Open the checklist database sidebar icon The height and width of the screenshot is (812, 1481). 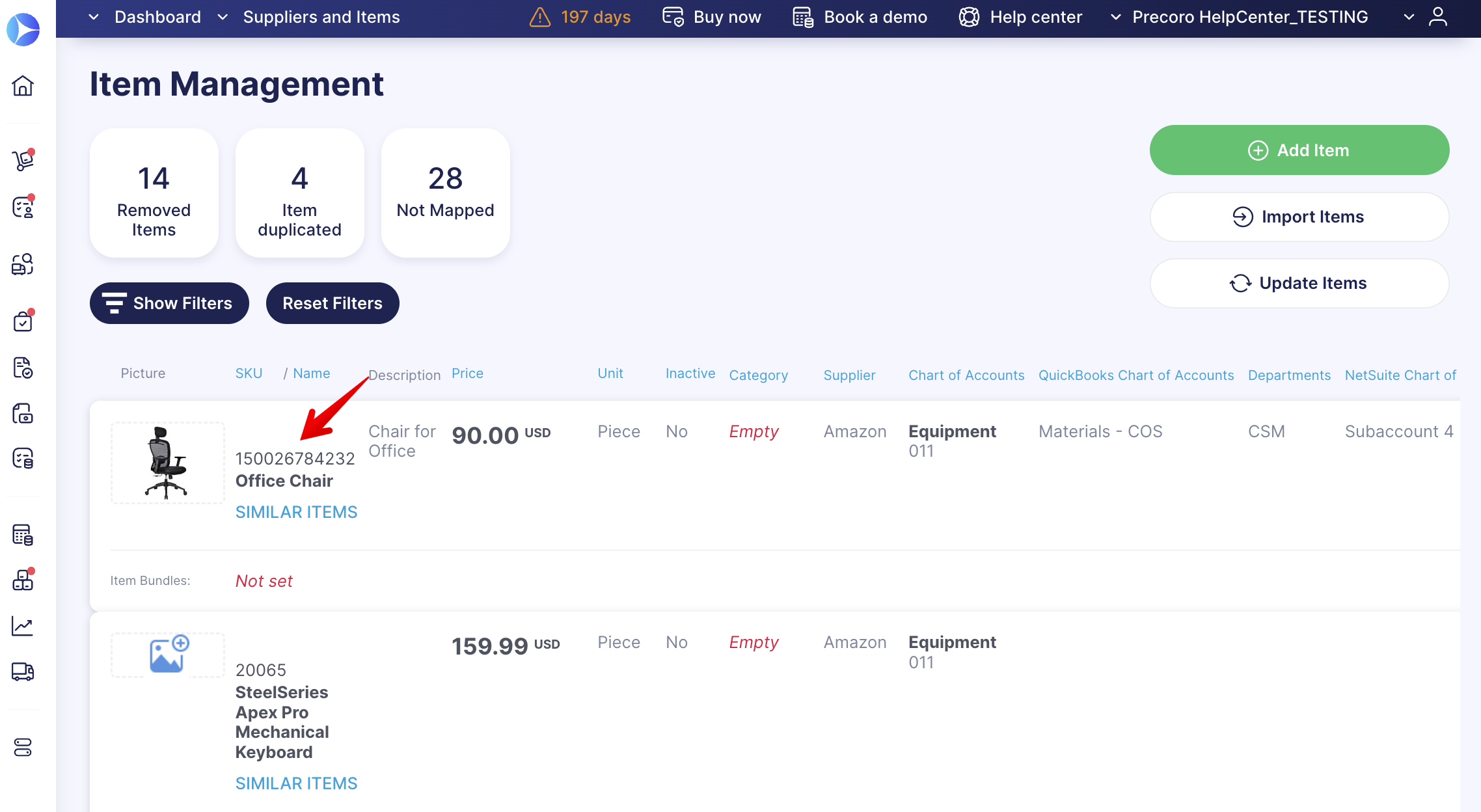pyautogui.click(x=23, y=459)
